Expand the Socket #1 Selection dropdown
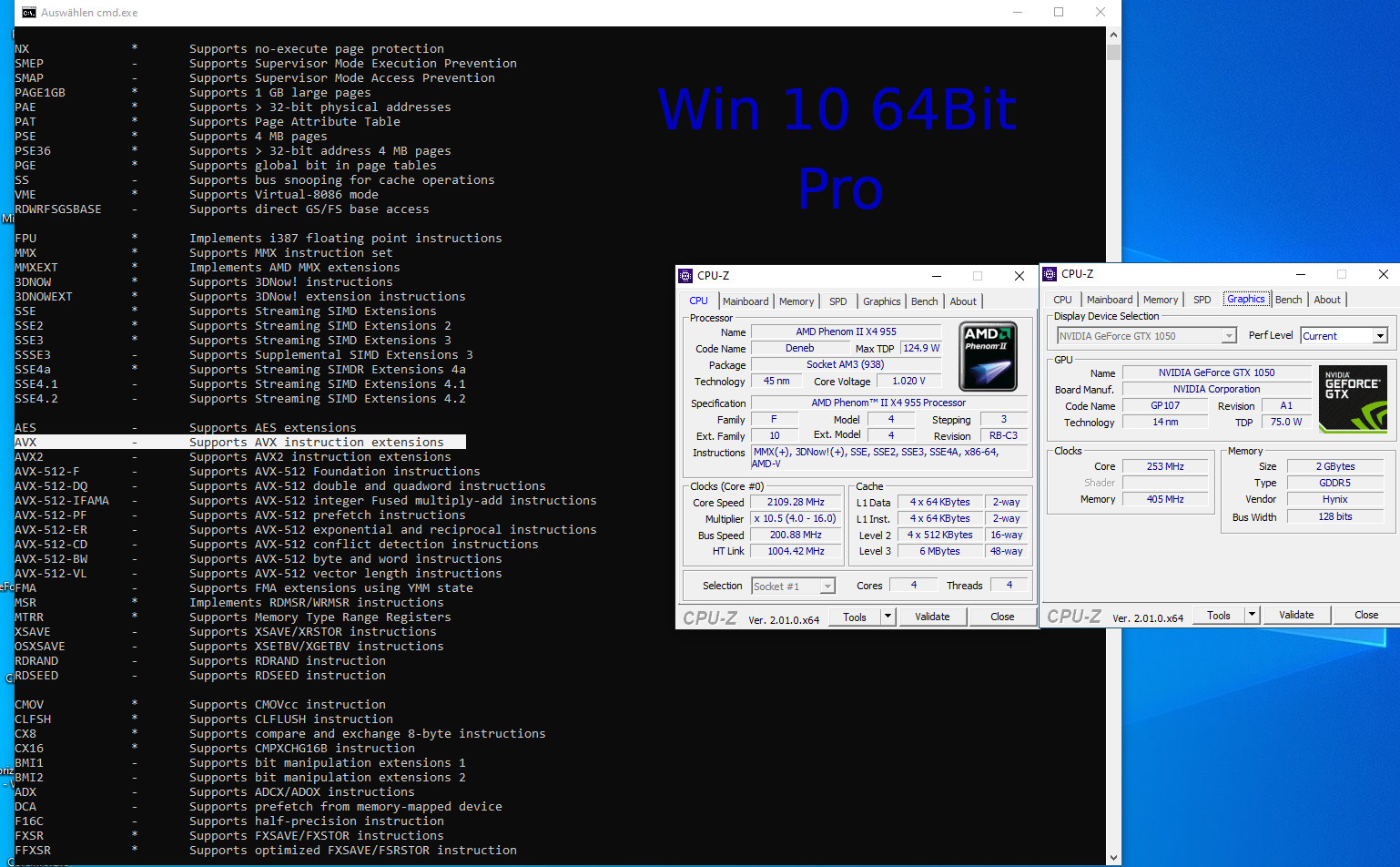1400x867 pixels. point(827,586)
